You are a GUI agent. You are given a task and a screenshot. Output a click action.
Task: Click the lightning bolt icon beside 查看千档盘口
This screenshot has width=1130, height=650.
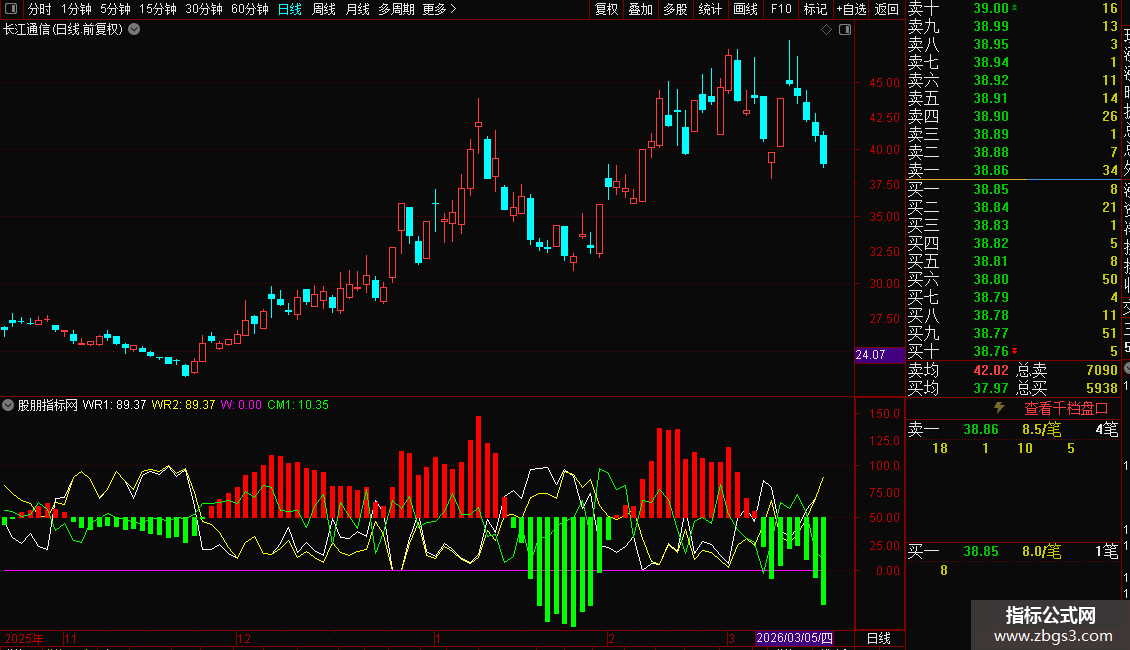(x=999, y=408)
